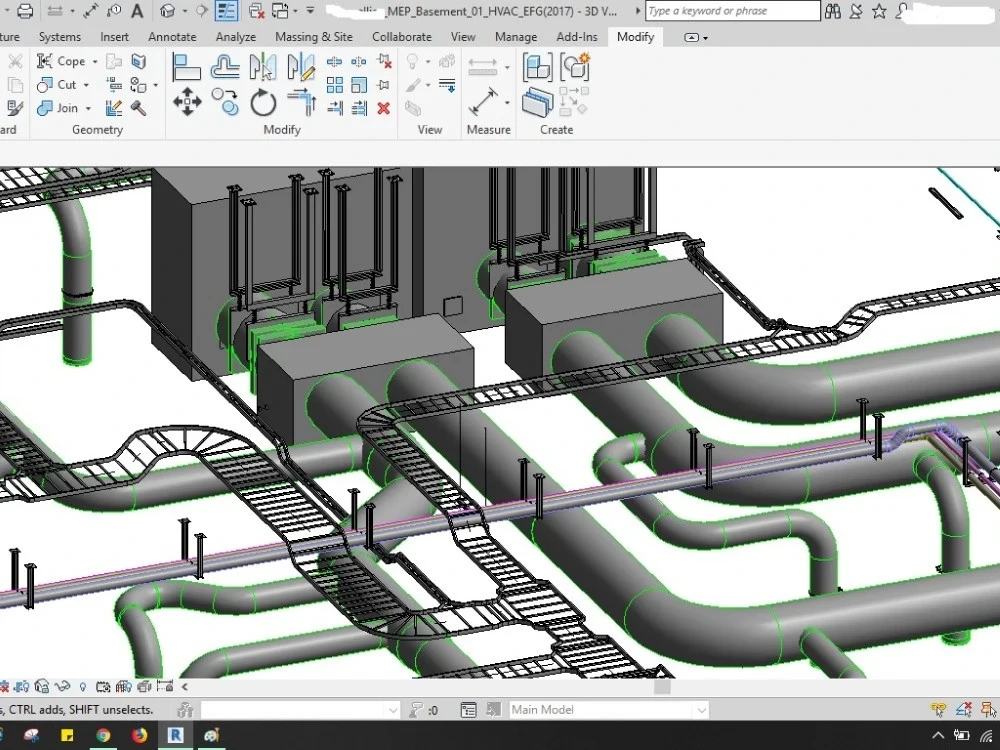Open the Cope dropdown arrow
The image size is (1000, 750).
click(x=95, y=62)
